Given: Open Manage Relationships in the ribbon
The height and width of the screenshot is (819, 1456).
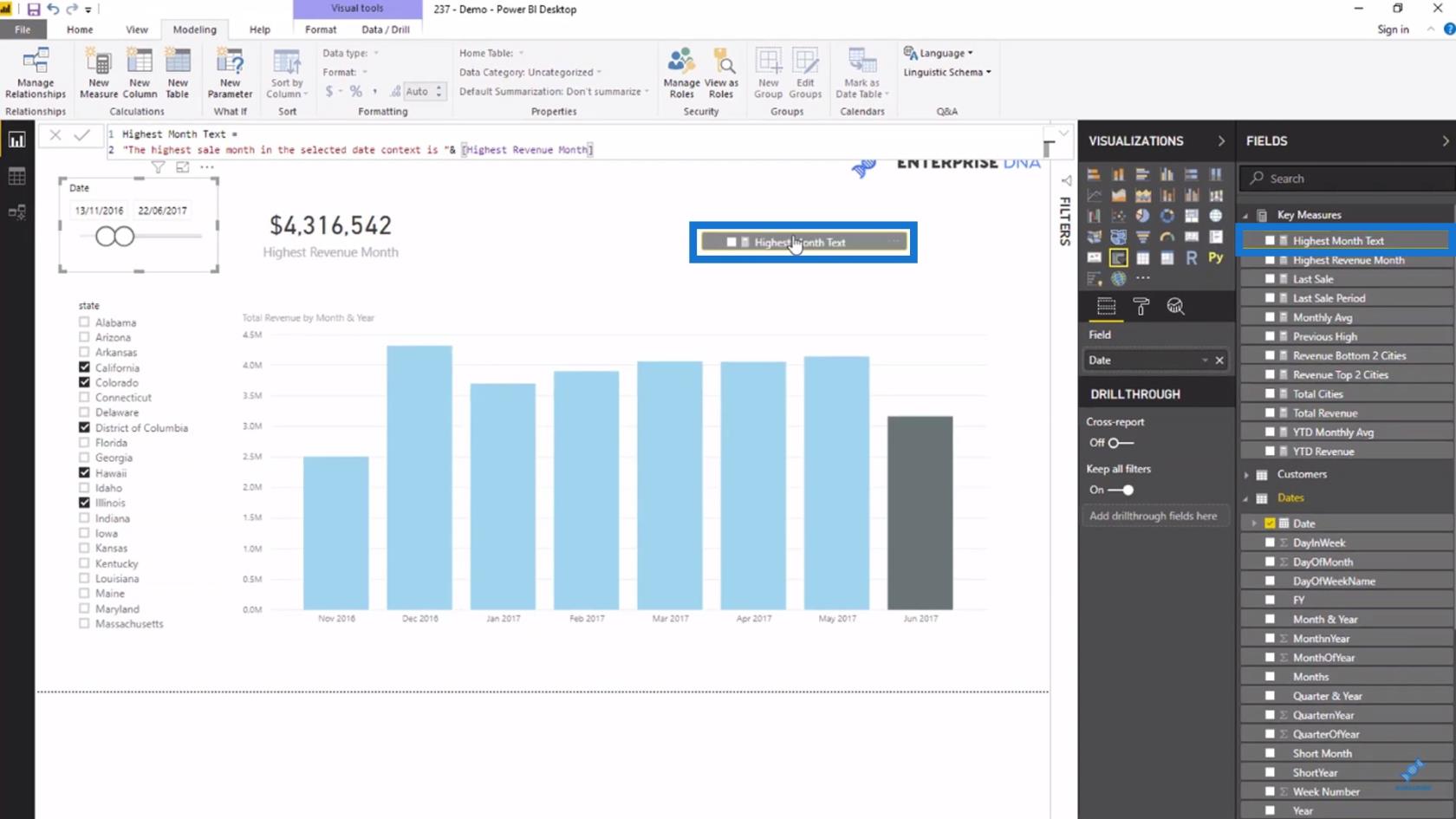Looking at the screenshot, I should coord(35,74).
